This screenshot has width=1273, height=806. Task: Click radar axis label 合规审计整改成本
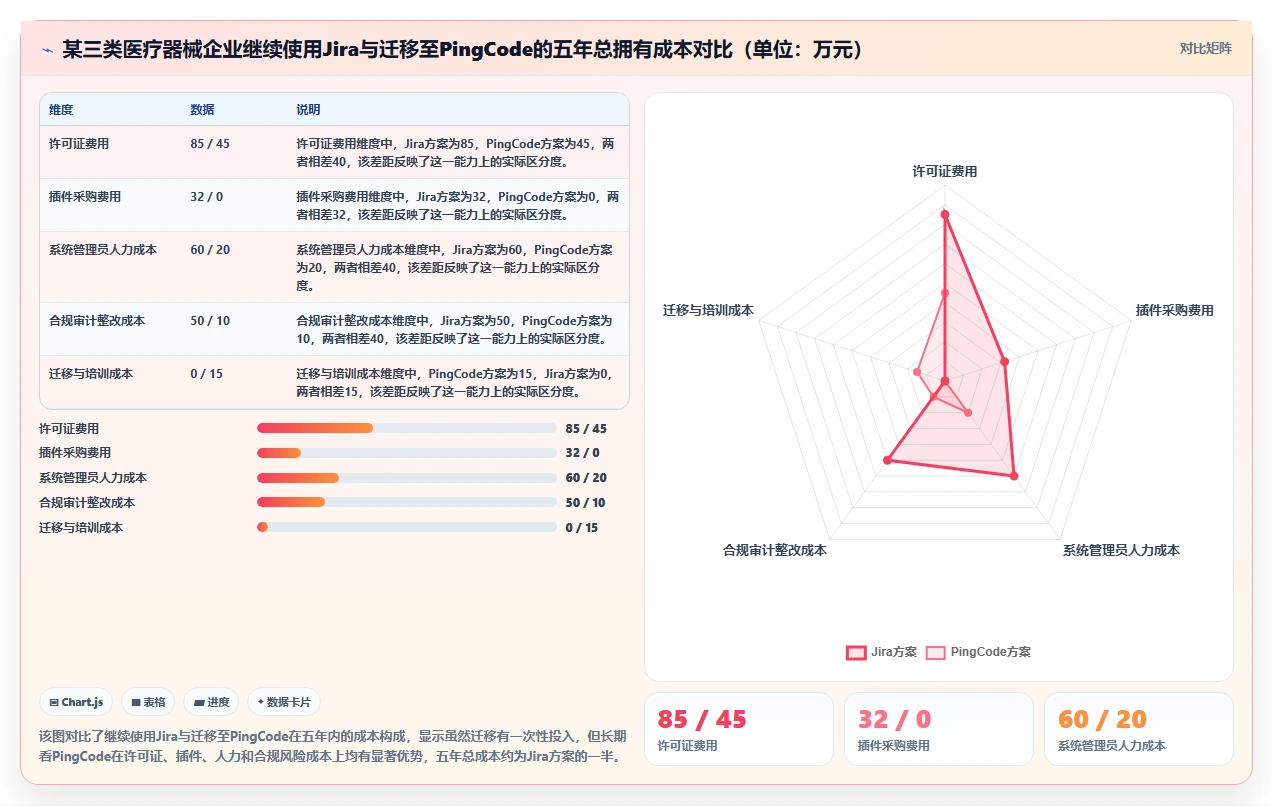tap(775, 551)
